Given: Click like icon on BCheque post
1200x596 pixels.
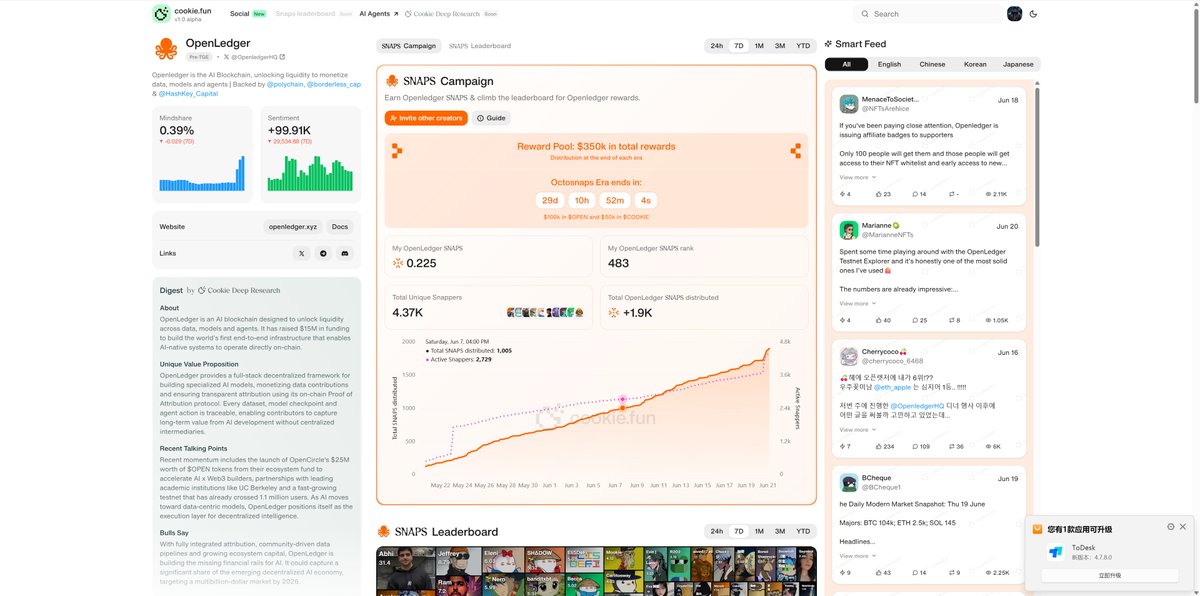Looking at the screenshot, I should coord(879,572).
